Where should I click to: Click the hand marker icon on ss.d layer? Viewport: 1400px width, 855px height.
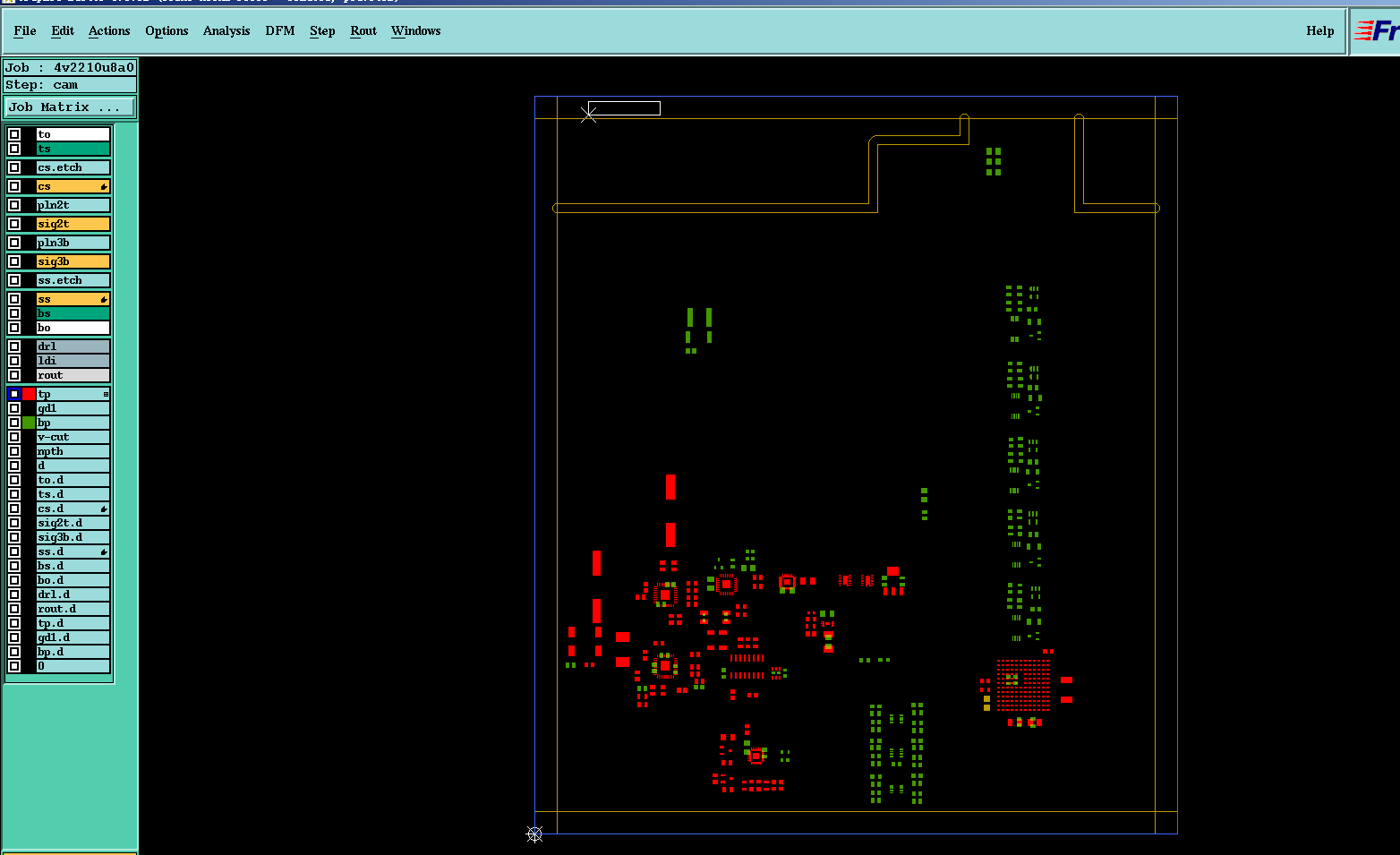click(x=104, y=552)
